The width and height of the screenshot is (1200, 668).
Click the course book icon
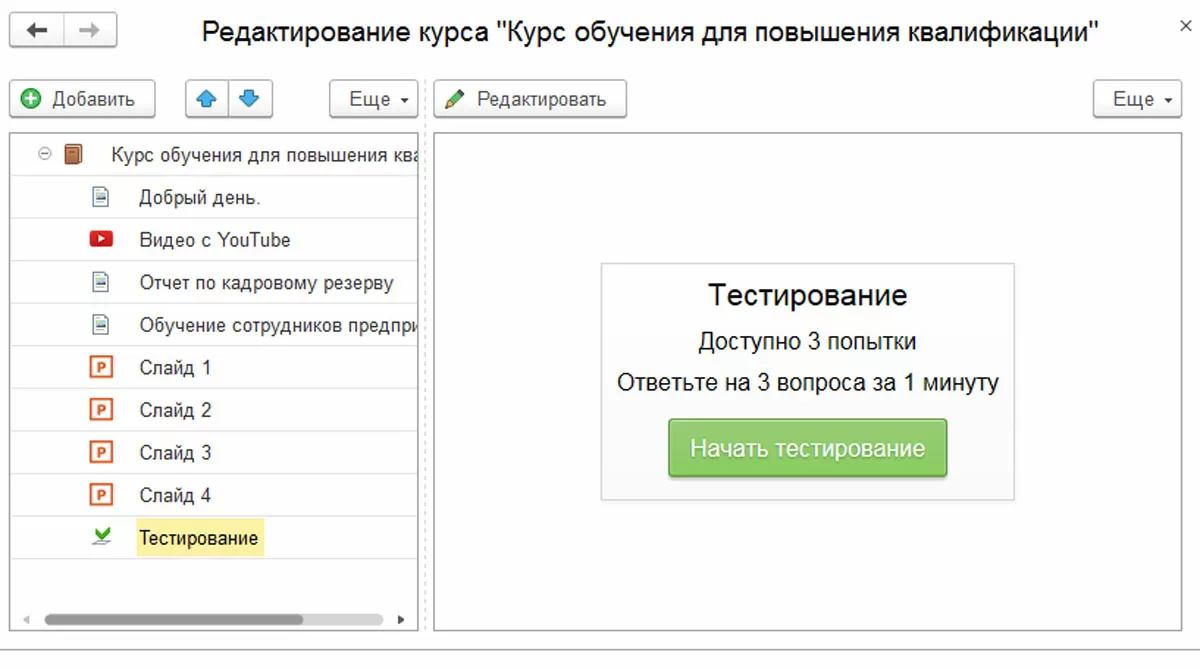point(73,155)
